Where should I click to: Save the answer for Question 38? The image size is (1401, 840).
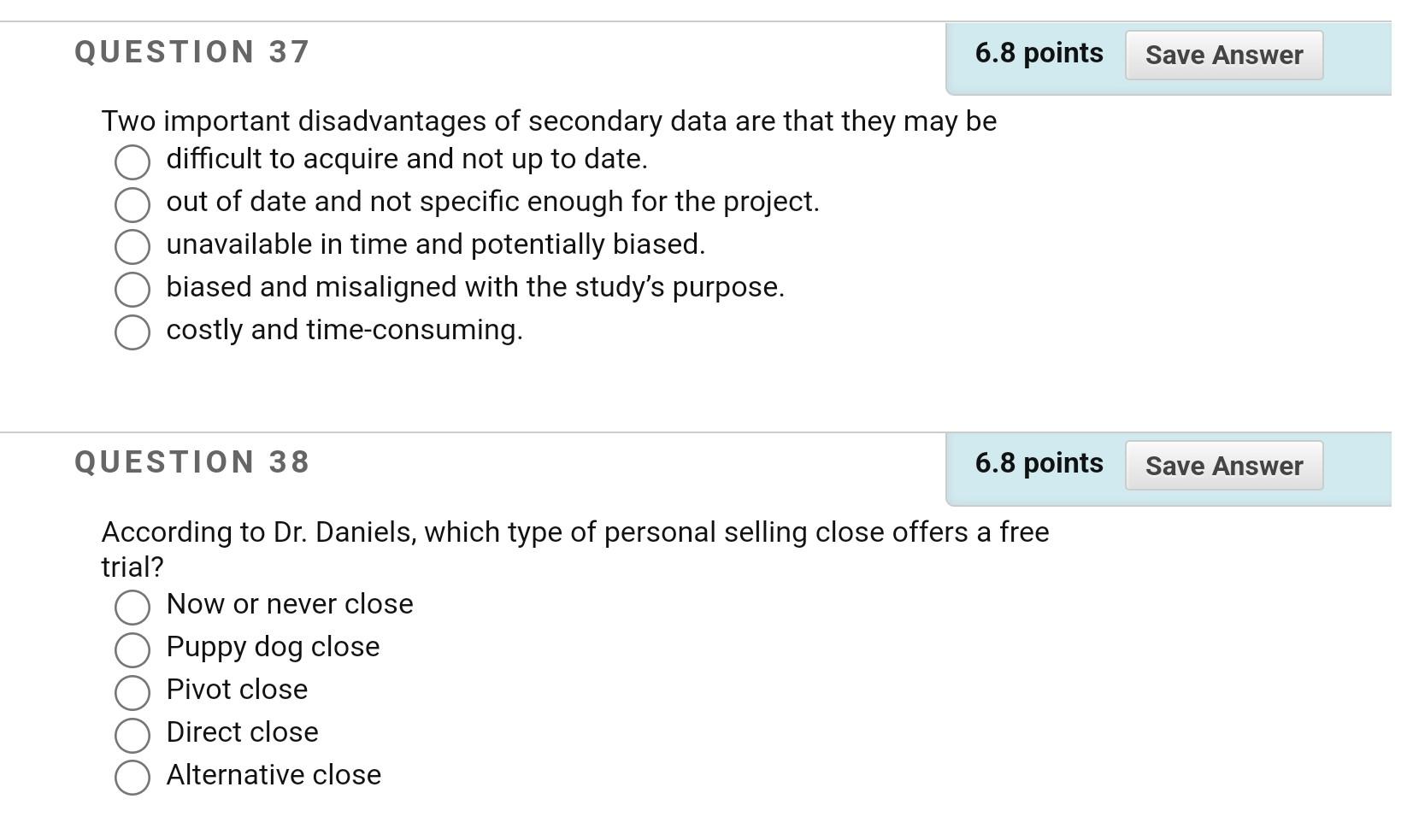click(x=1223, y=467)
